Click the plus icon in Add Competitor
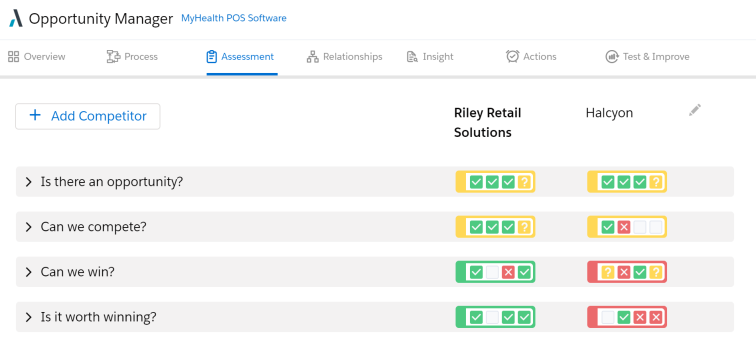The width and height of the screenshot is (756, 362). pyautogui.click(x=35, y=116)
